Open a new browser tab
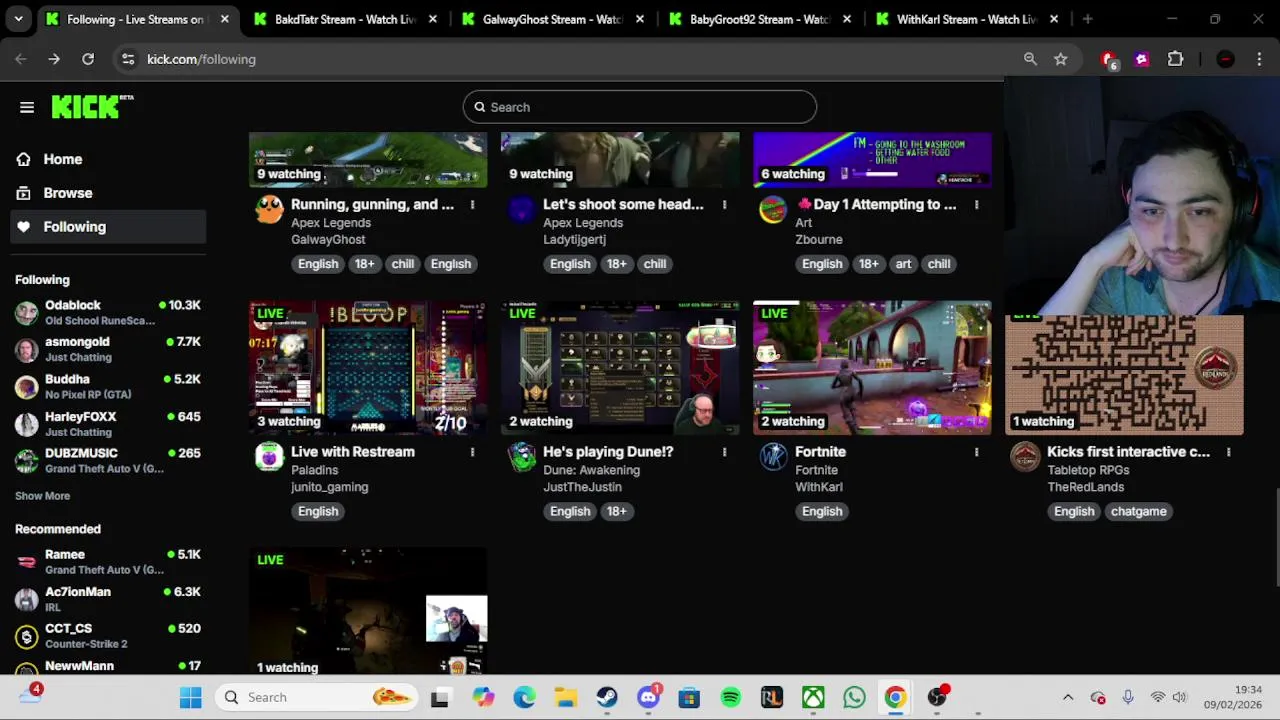Viewport: 1280px width, 720px height. click(1087, 19)
